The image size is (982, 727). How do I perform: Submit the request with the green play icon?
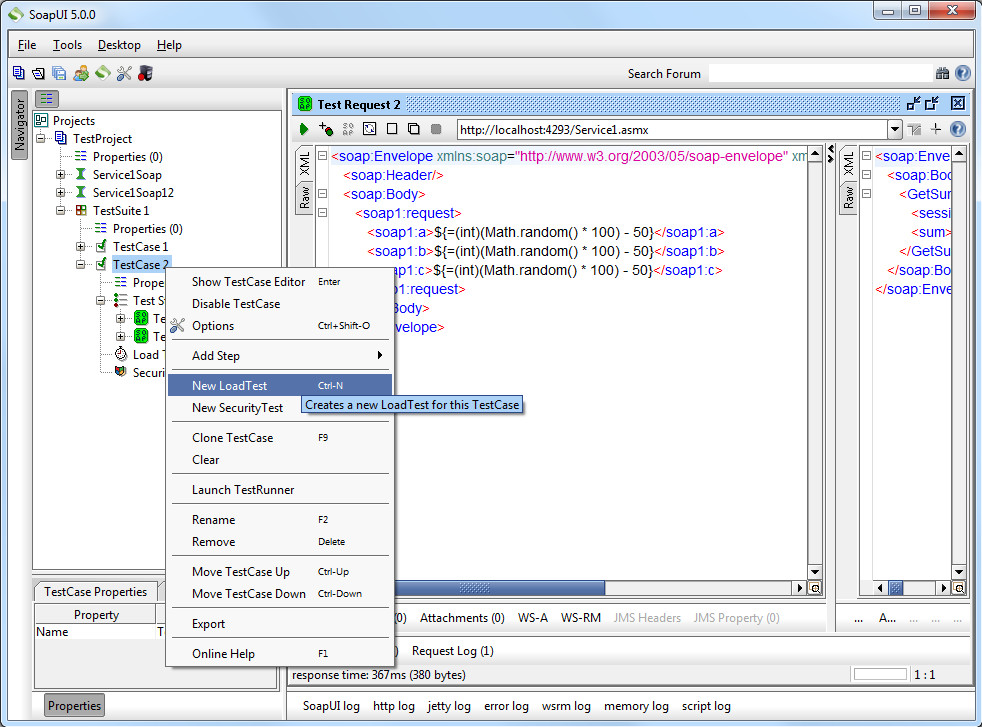[304, 129]
